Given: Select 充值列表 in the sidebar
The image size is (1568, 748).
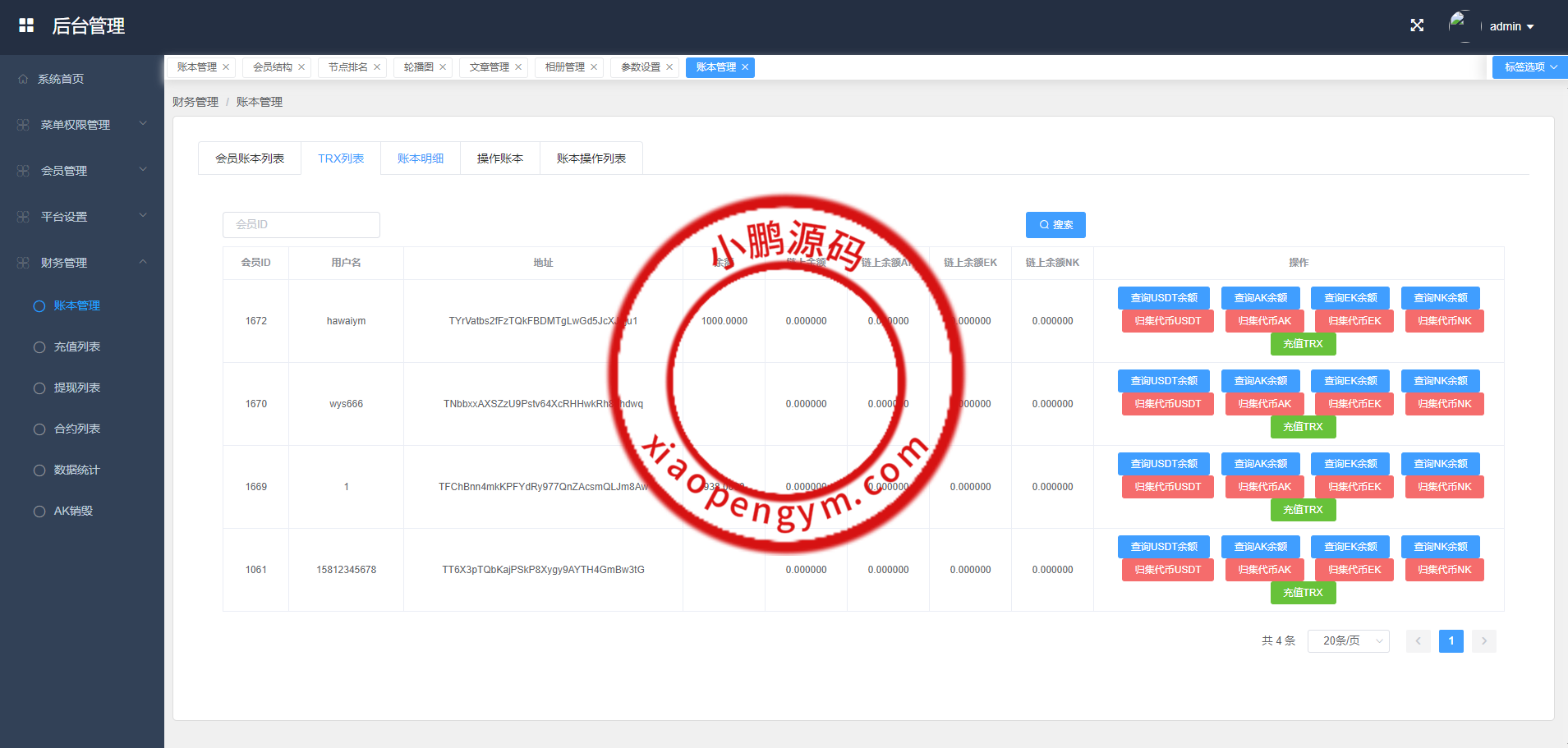Looking at the screenshot, I should [76, 346].
